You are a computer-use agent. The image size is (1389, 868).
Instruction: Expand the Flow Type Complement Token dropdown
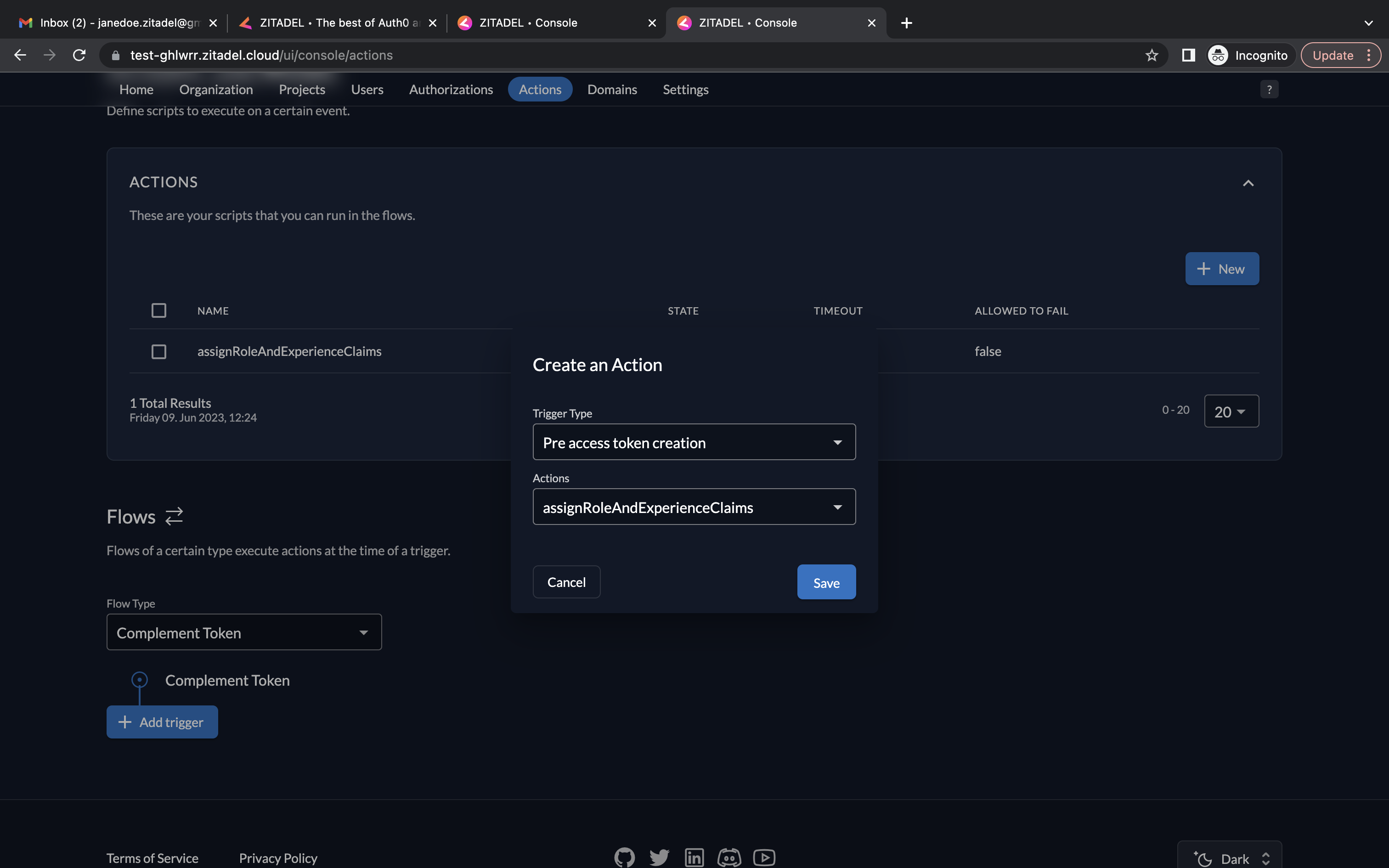tap(244, 632)
